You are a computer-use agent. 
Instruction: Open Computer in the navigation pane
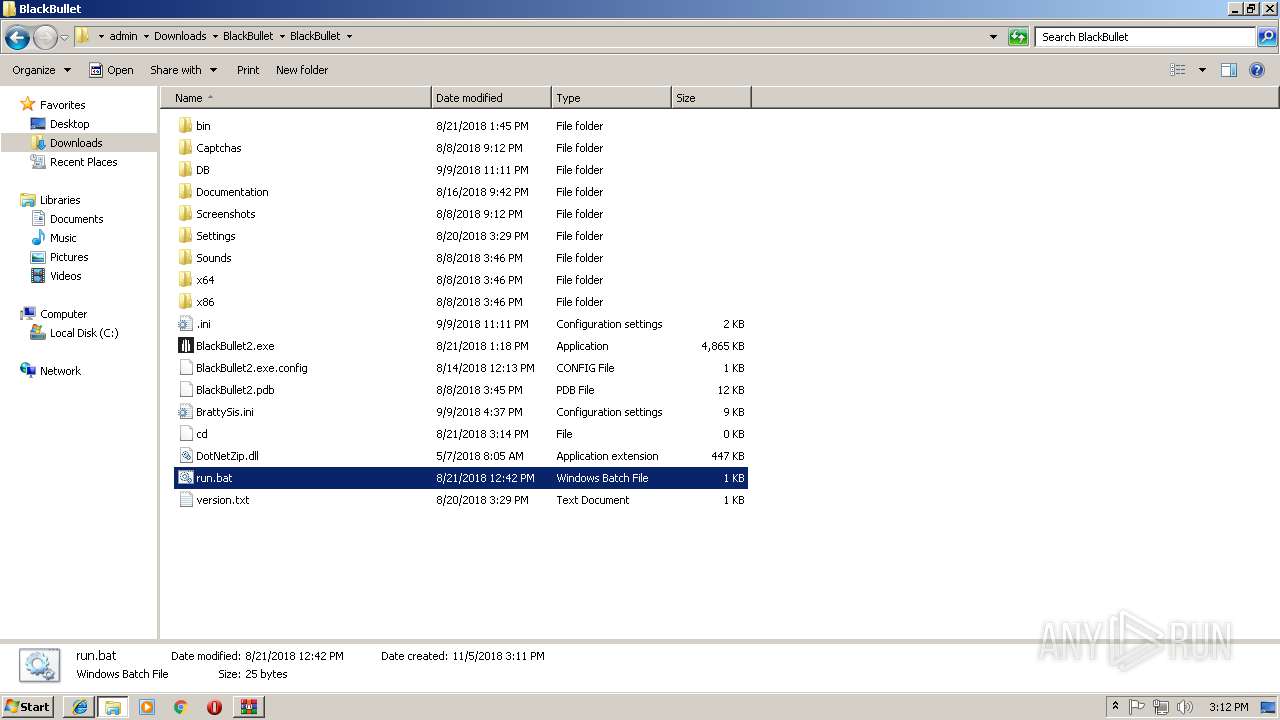63,314
